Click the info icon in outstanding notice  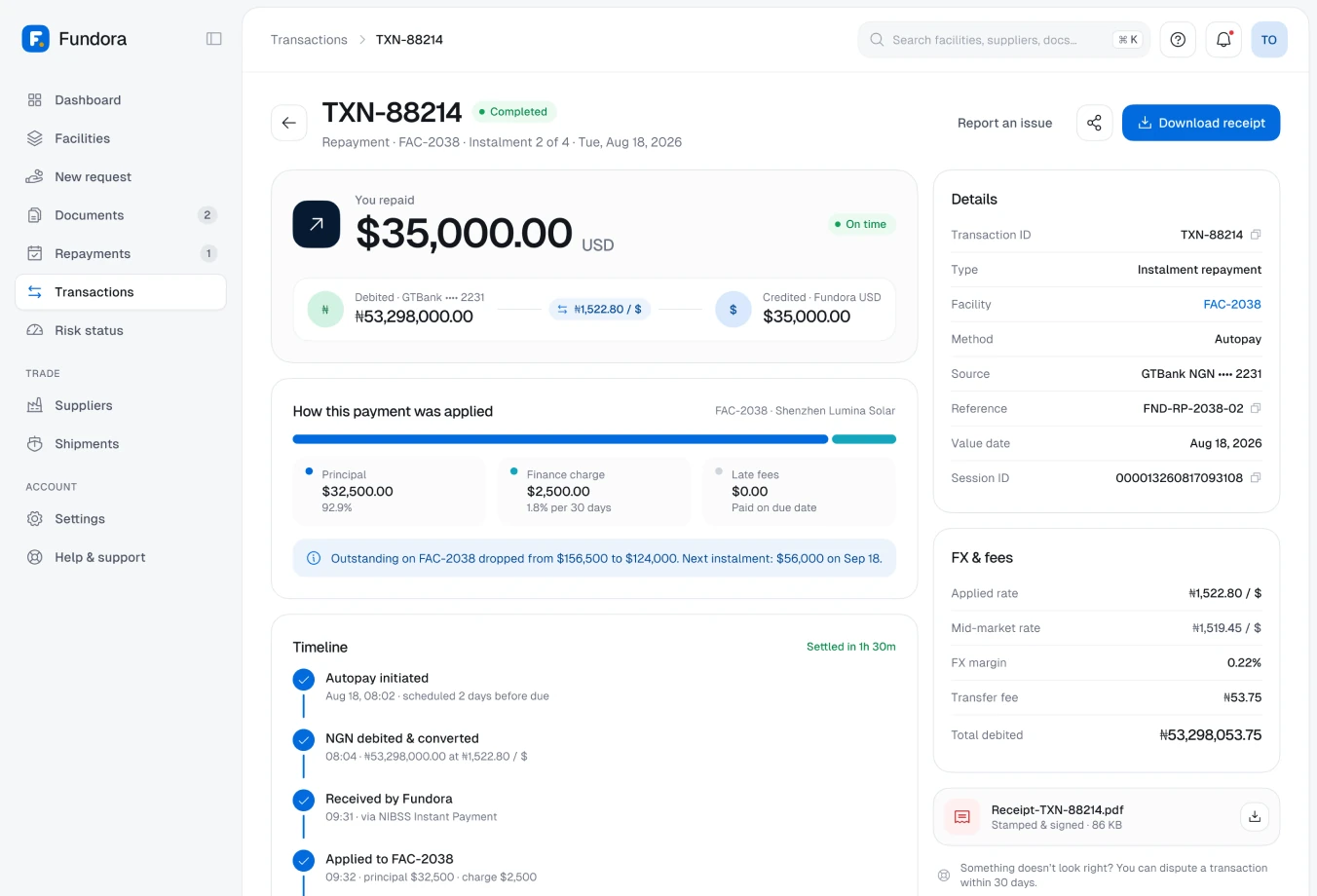point(314,558)
